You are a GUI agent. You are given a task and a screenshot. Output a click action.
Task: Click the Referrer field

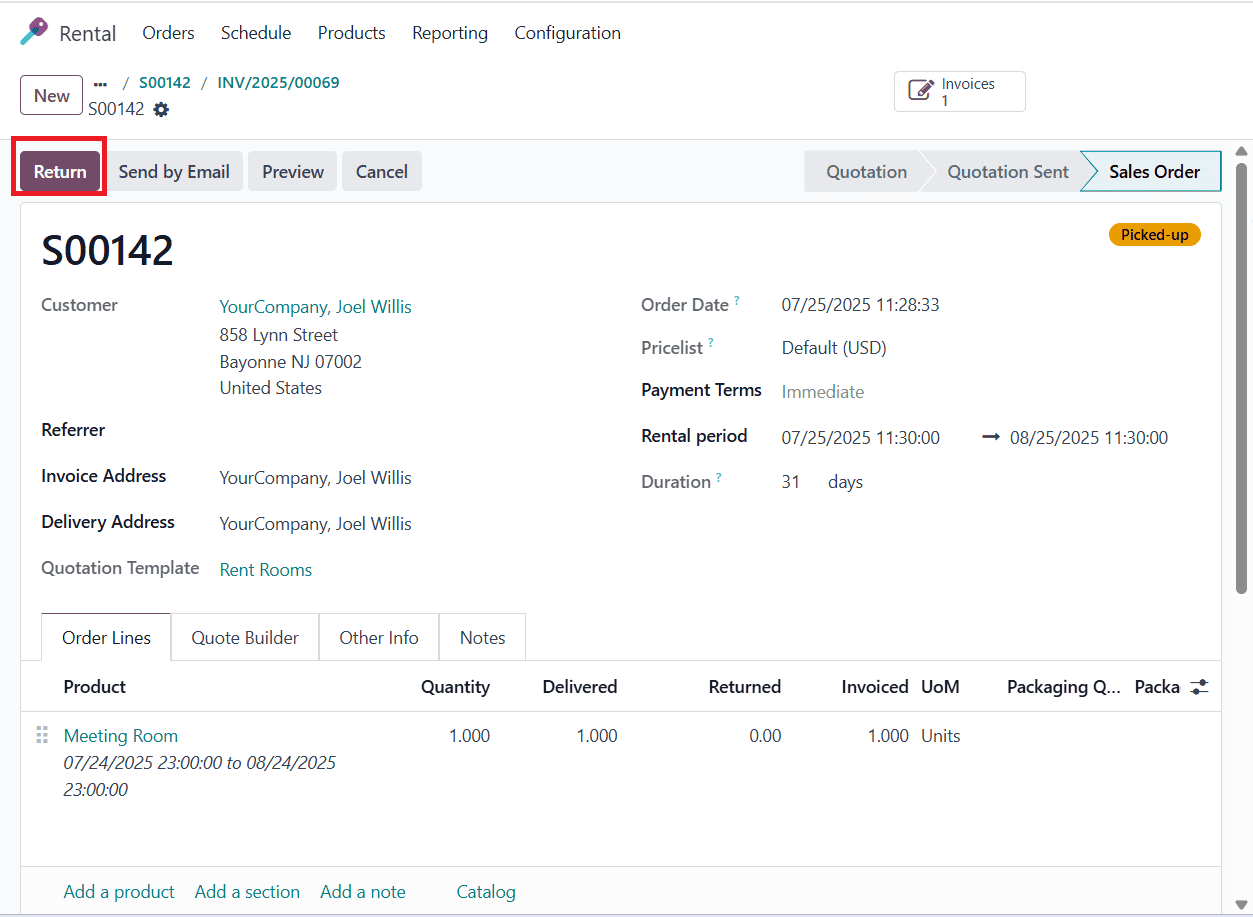click(x=400, y=430)
